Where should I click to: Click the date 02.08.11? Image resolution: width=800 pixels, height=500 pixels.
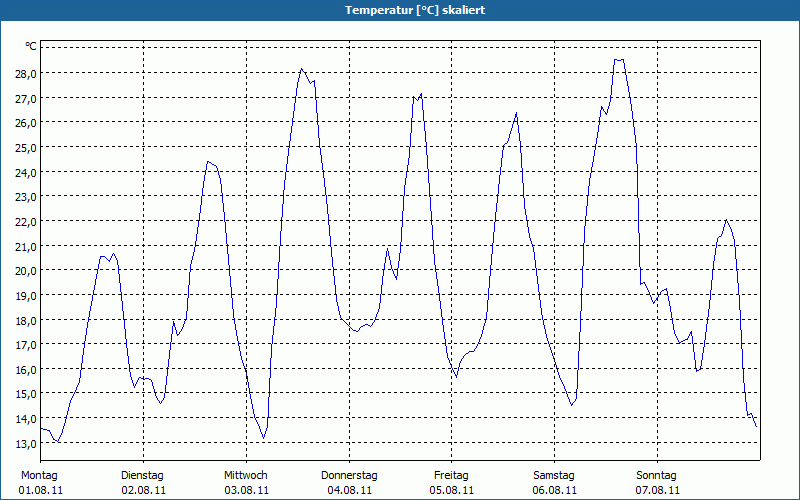click(143, 491)
